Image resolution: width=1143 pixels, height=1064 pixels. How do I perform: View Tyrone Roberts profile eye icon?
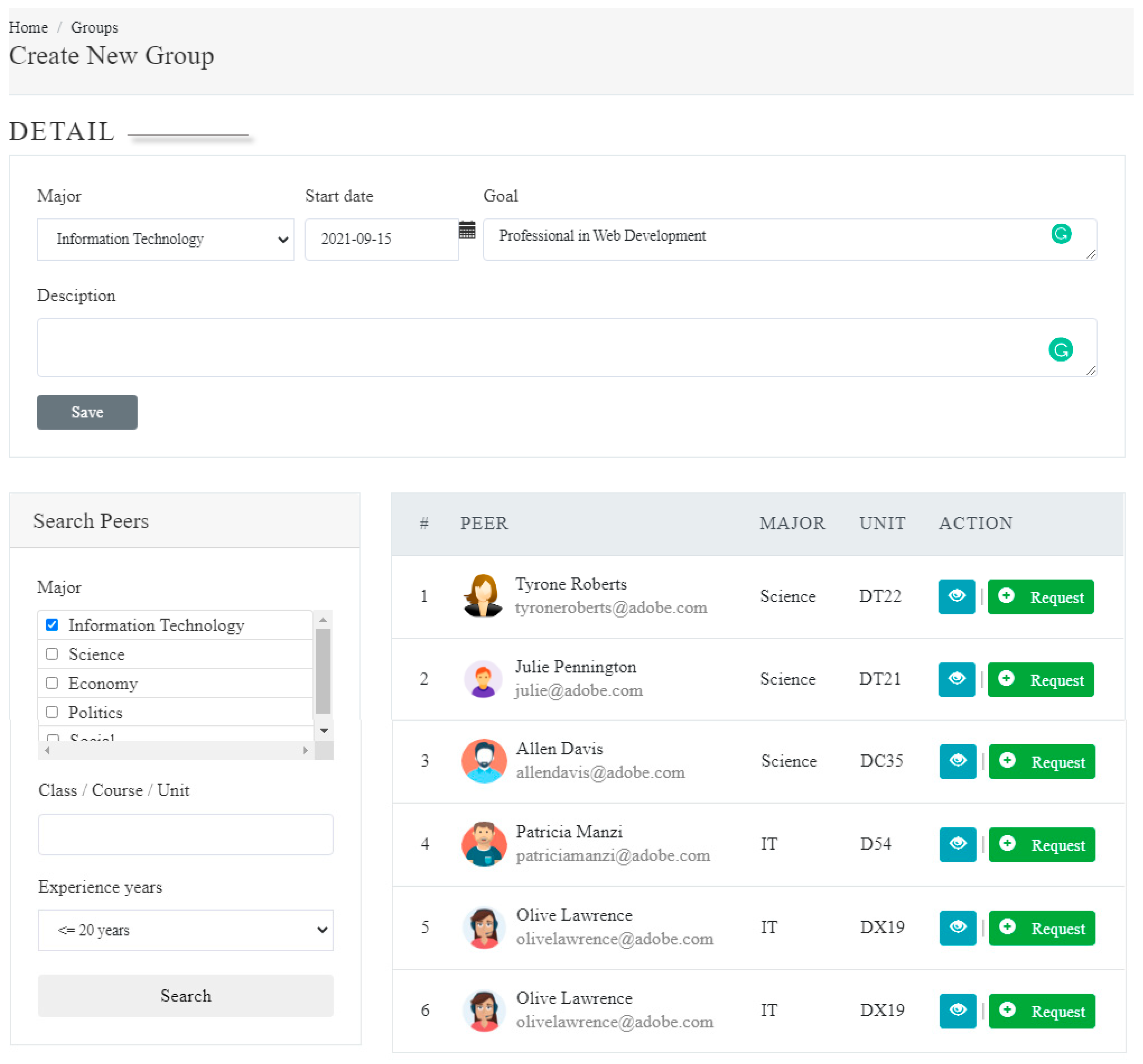point(956,596)
